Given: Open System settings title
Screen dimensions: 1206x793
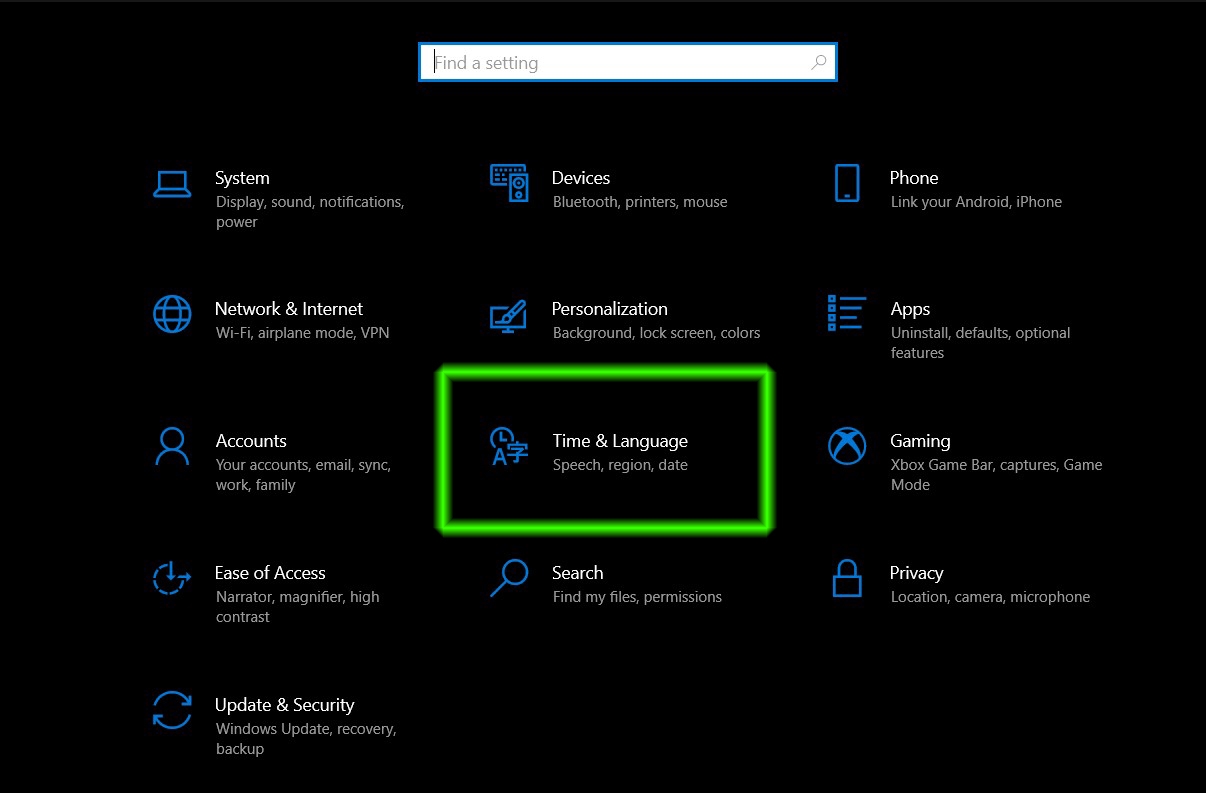Looking at the screenshot, I should pos(242,178).
